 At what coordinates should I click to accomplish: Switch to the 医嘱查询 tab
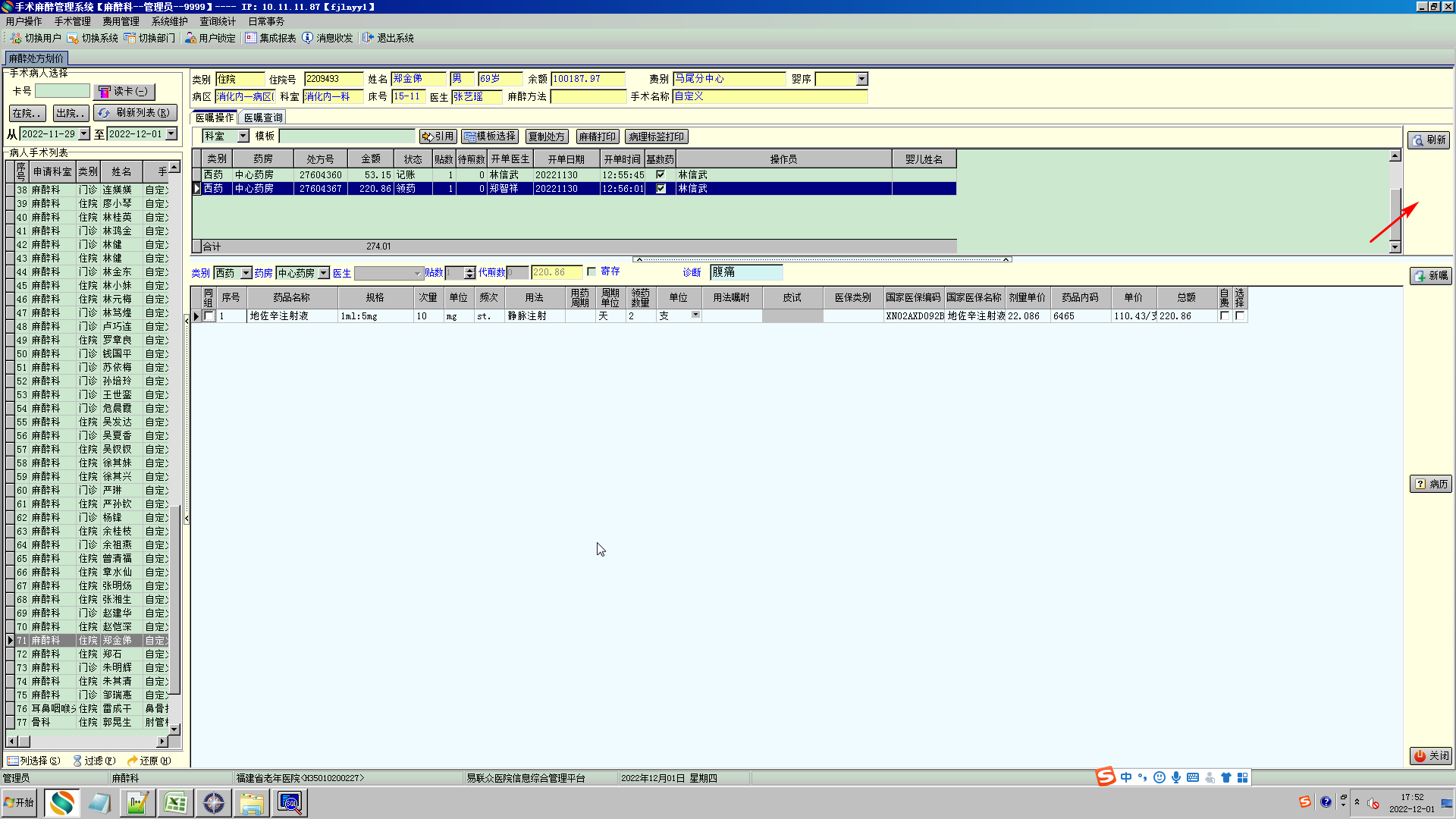coord(262,118)
